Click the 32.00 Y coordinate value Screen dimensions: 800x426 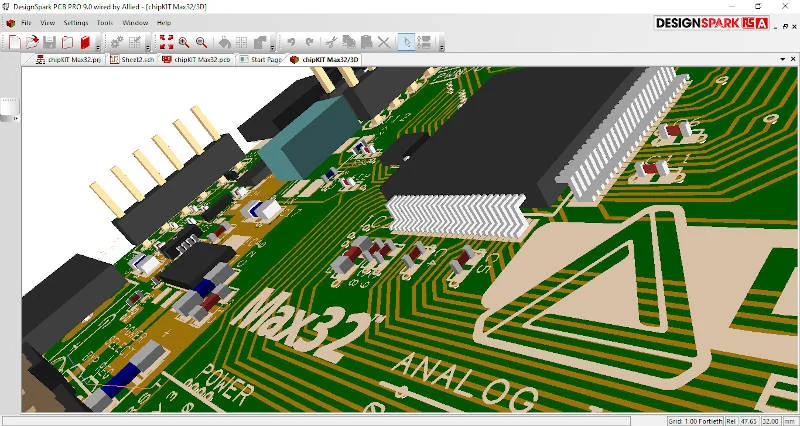click(x=770, y=421)
